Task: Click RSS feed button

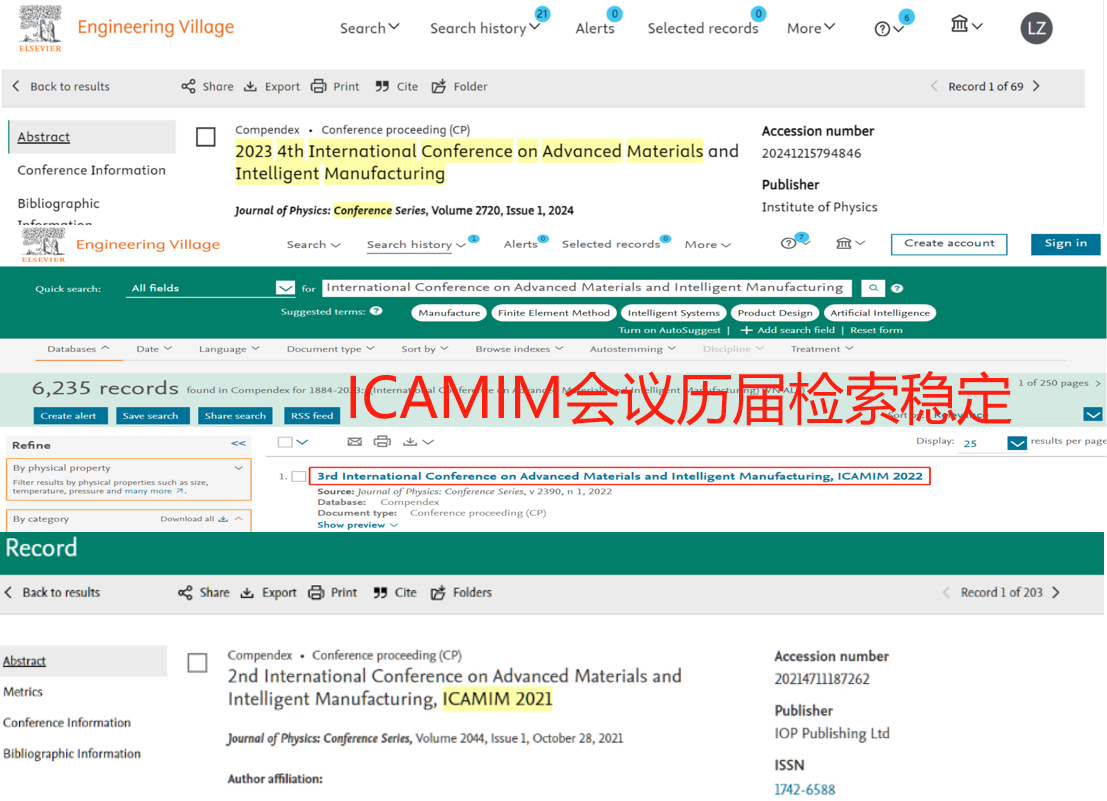Action: [312, 416]
